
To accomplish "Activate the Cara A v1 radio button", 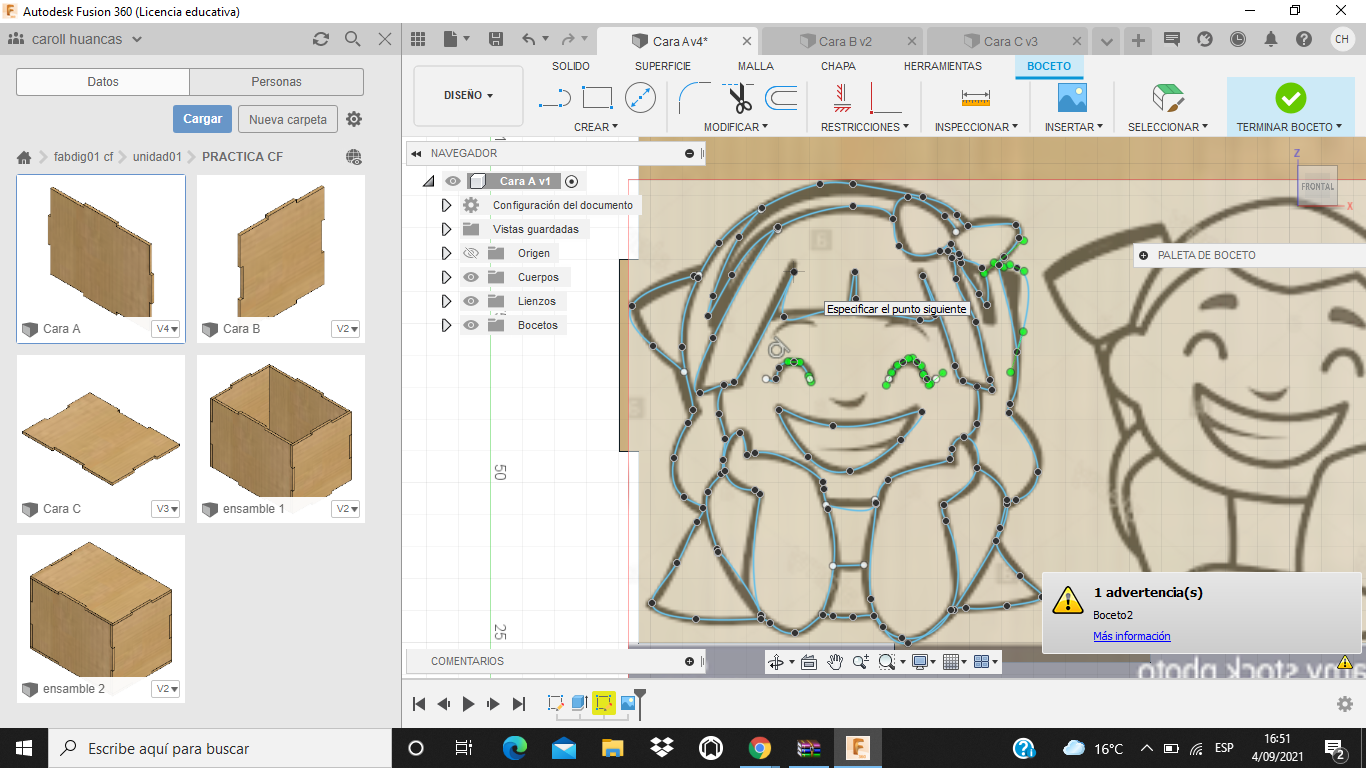I will pyautogui.click(x=571, y=181).
